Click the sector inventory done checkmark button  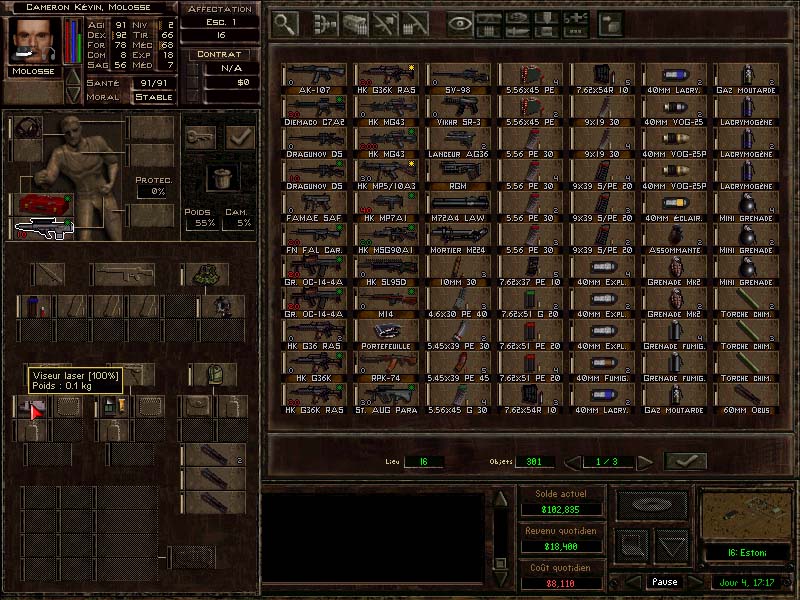click(685, 462)
